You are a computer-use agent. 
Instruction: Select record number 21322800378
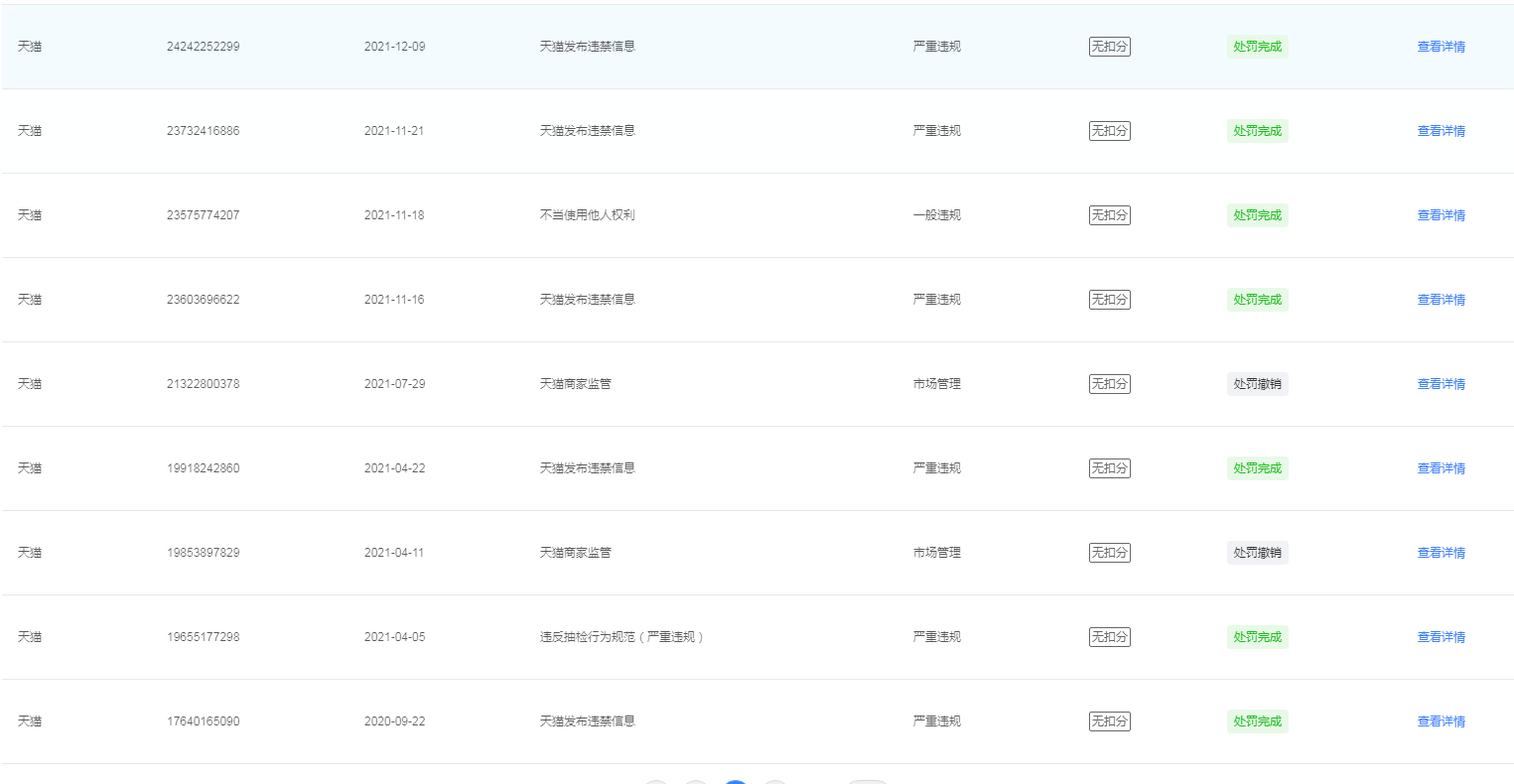coord(203,384)
